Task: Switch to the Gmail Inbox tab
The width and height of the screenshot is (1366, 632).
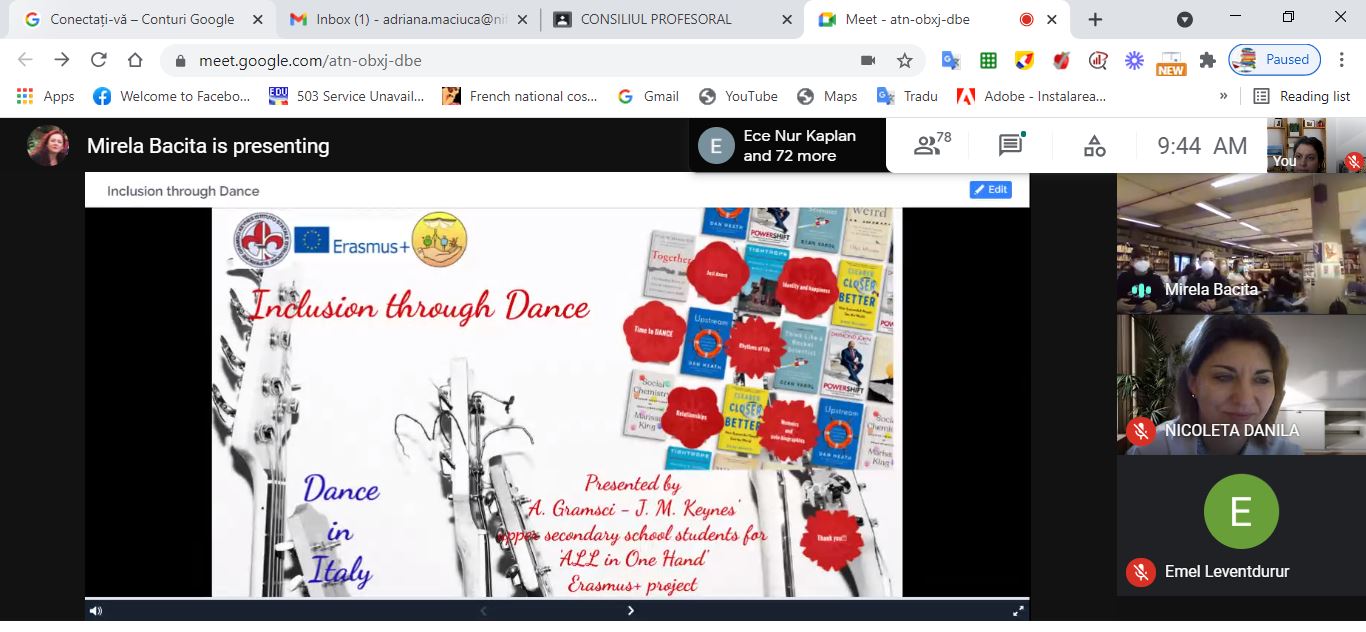Action: 406,19
